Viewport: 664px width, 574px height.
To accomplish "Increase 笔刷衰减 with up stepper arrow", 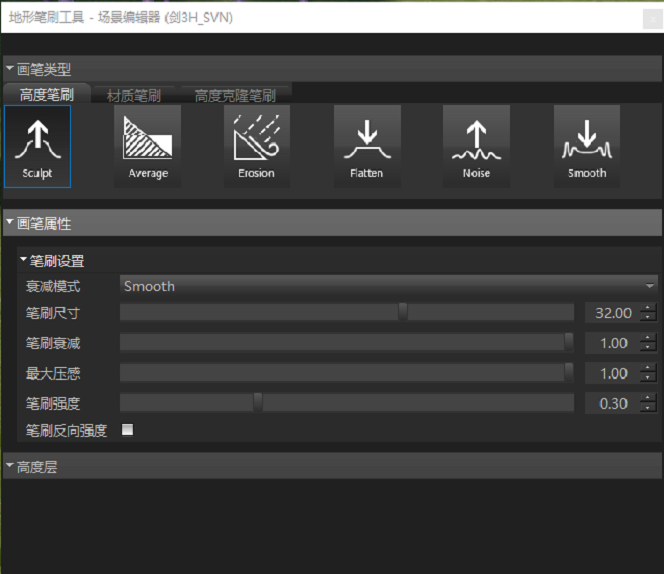I will 648,338.
